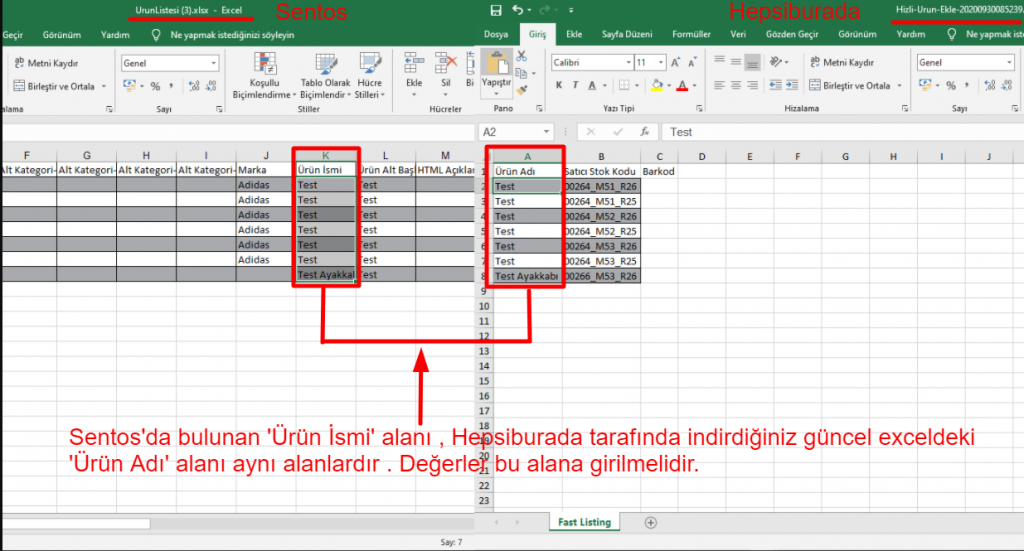Switch to the Formüller ribbon tab
The image size is (1024, 551).
690,34
